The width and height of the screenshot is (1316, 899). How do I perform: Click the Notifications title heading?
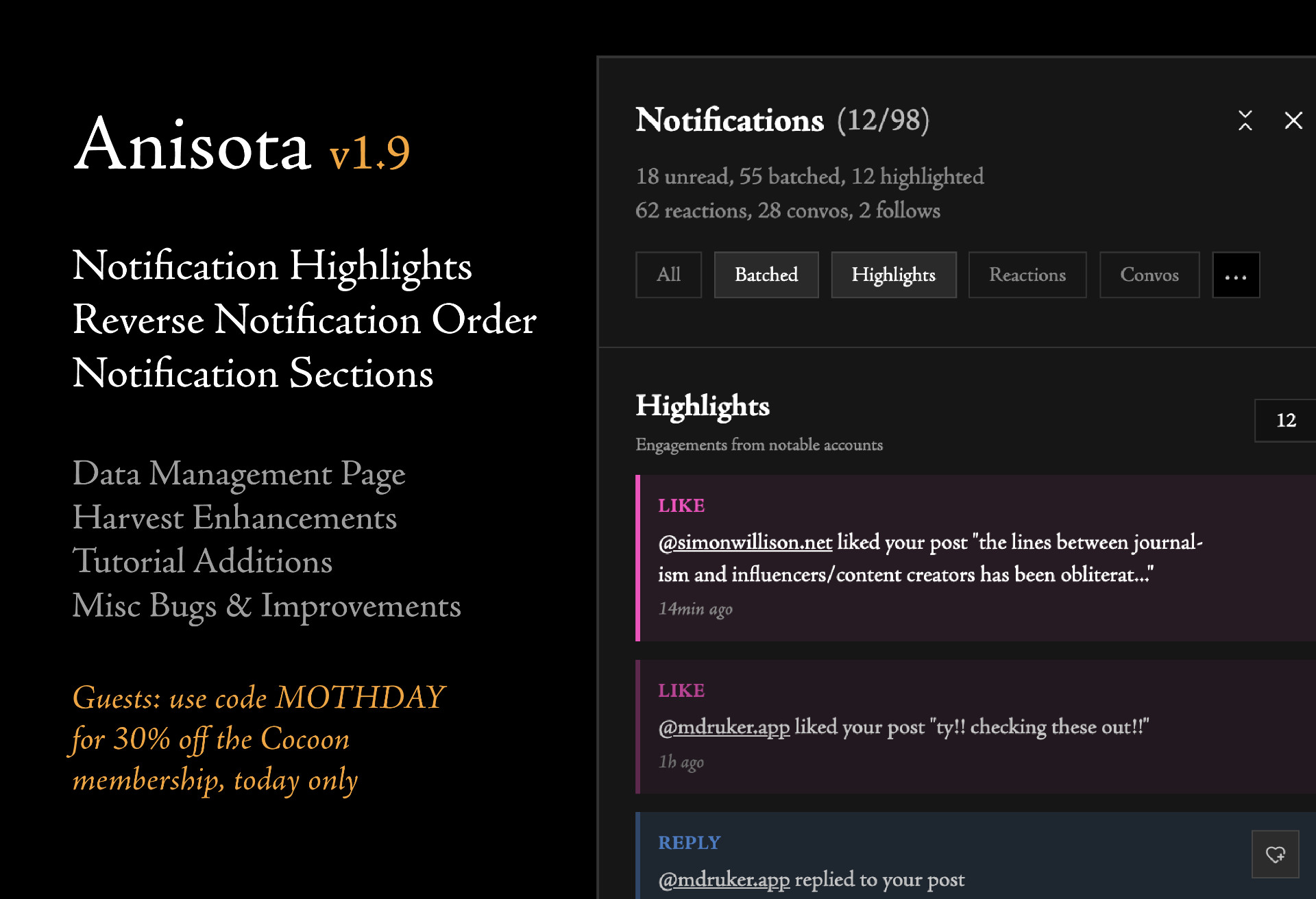(x=729, y=121)
